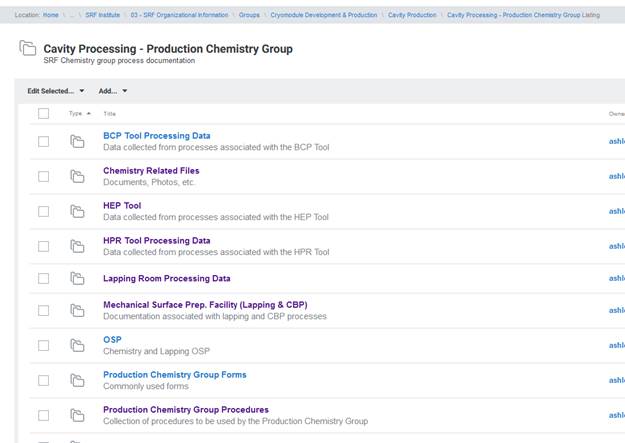The width and height of the screenshot is (625, 443).
Task: Click folder icon beside Chemistry Related Files
Action: [x=77, y=177]
